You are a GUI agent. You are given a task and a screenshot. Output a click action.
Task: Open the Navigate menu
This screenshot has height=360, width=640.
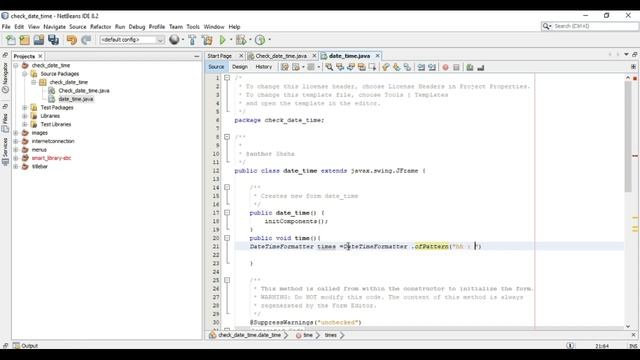coord(54,27)
